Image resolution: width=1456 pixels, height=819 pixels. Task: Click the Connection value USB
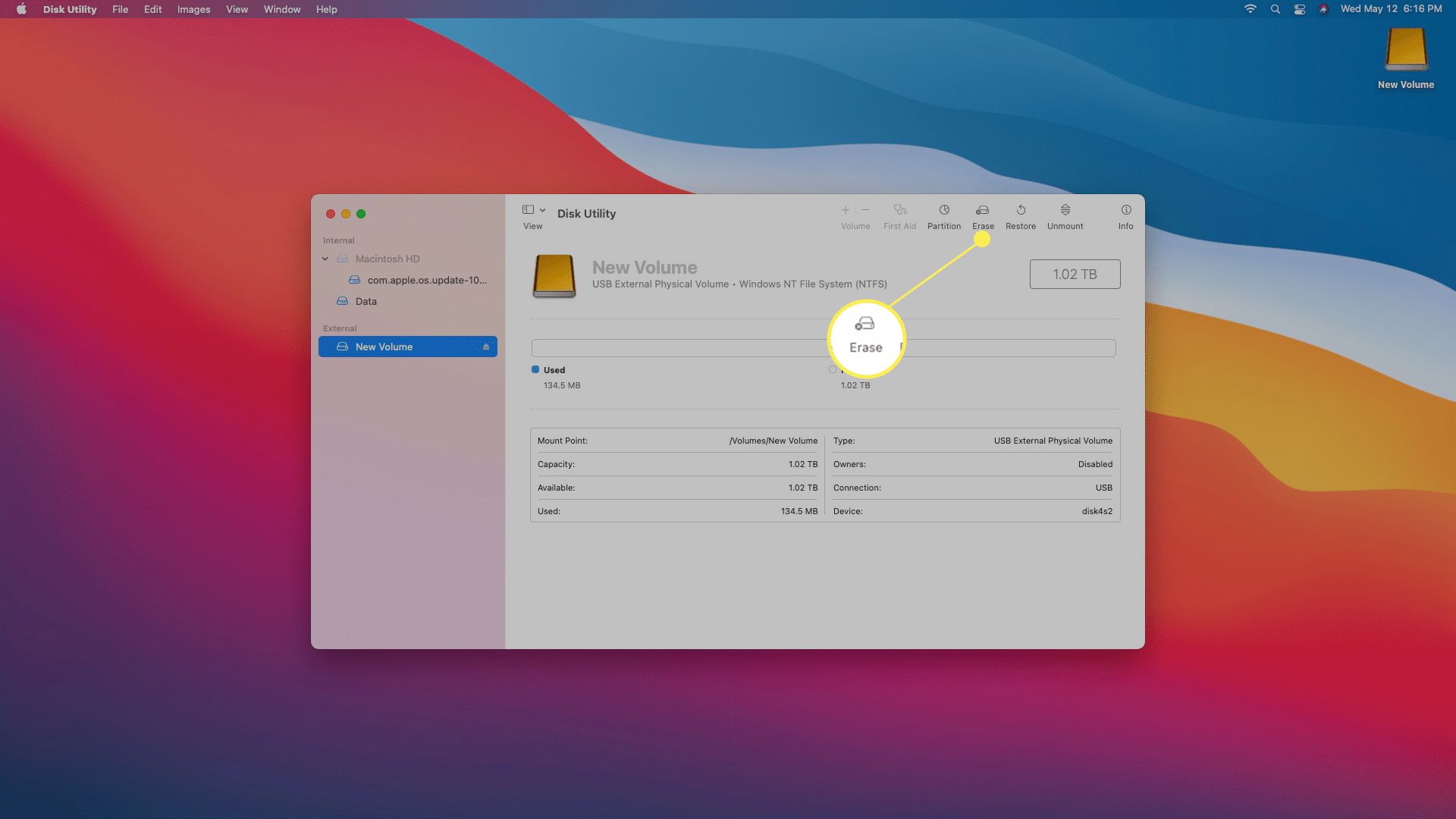point(1104,488)
